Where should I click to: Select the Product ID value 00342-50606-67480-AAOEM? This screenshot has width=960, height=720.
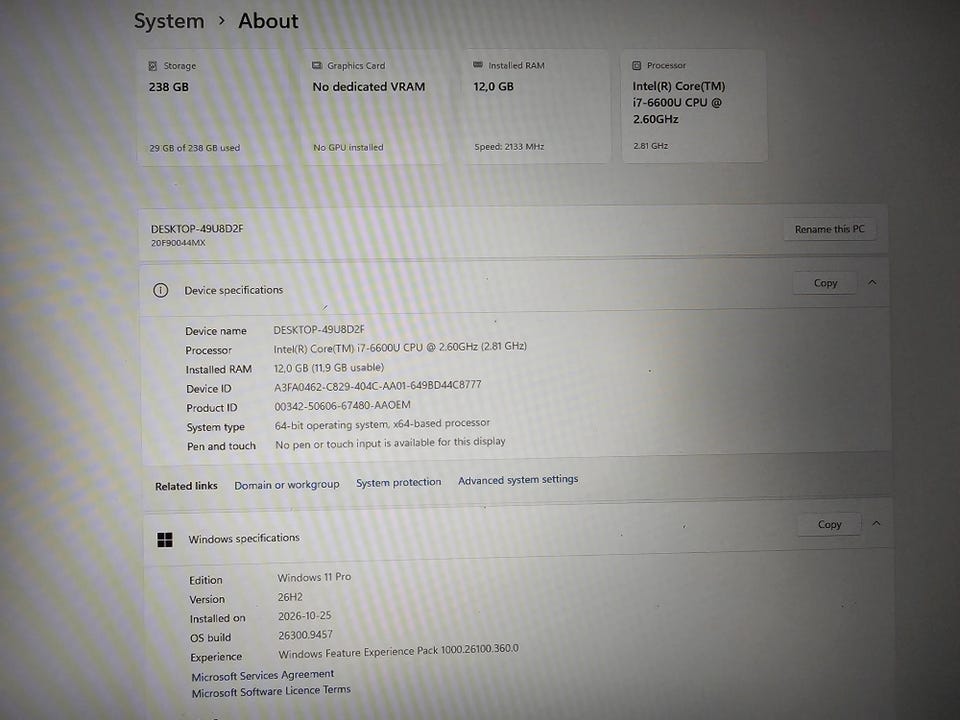click(x=342, y=406)
